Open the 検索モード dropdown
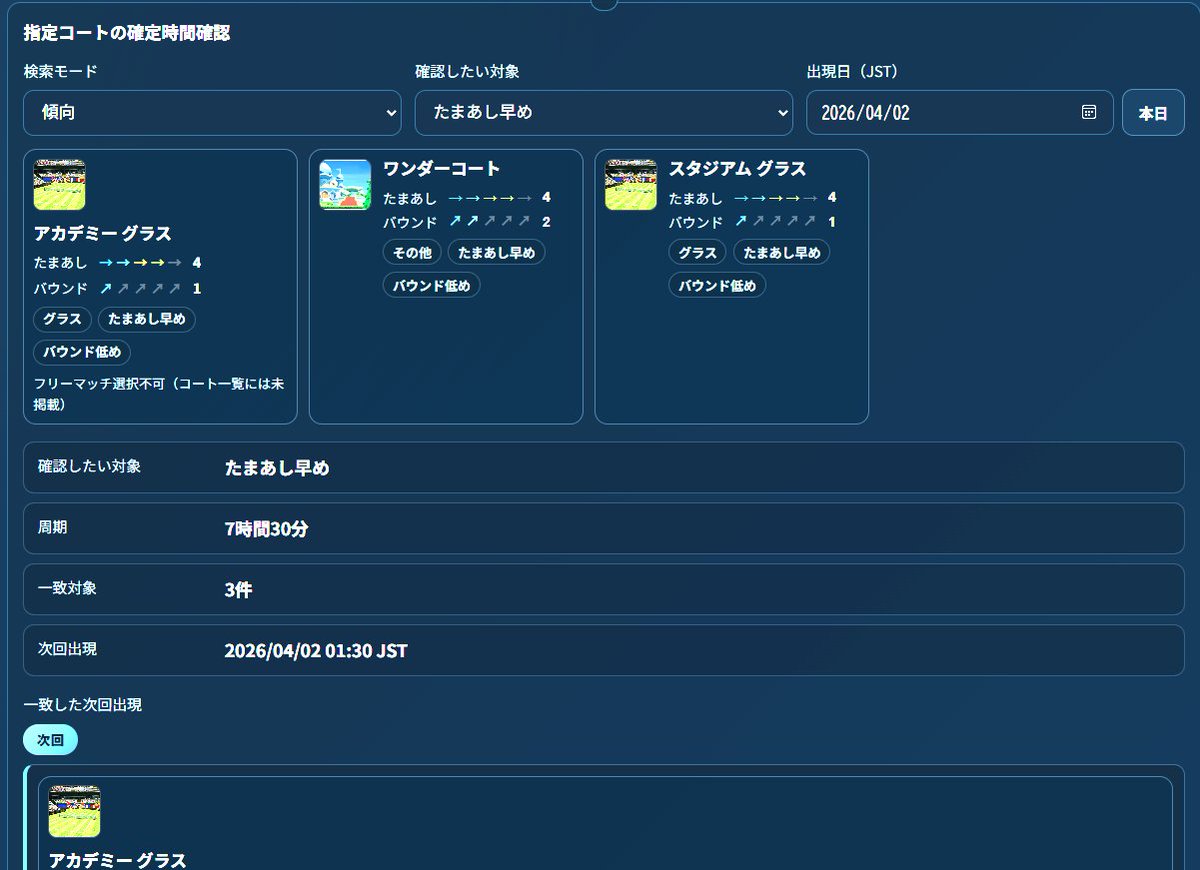This screenshot has height=870, width=1200. pos(212,112)
